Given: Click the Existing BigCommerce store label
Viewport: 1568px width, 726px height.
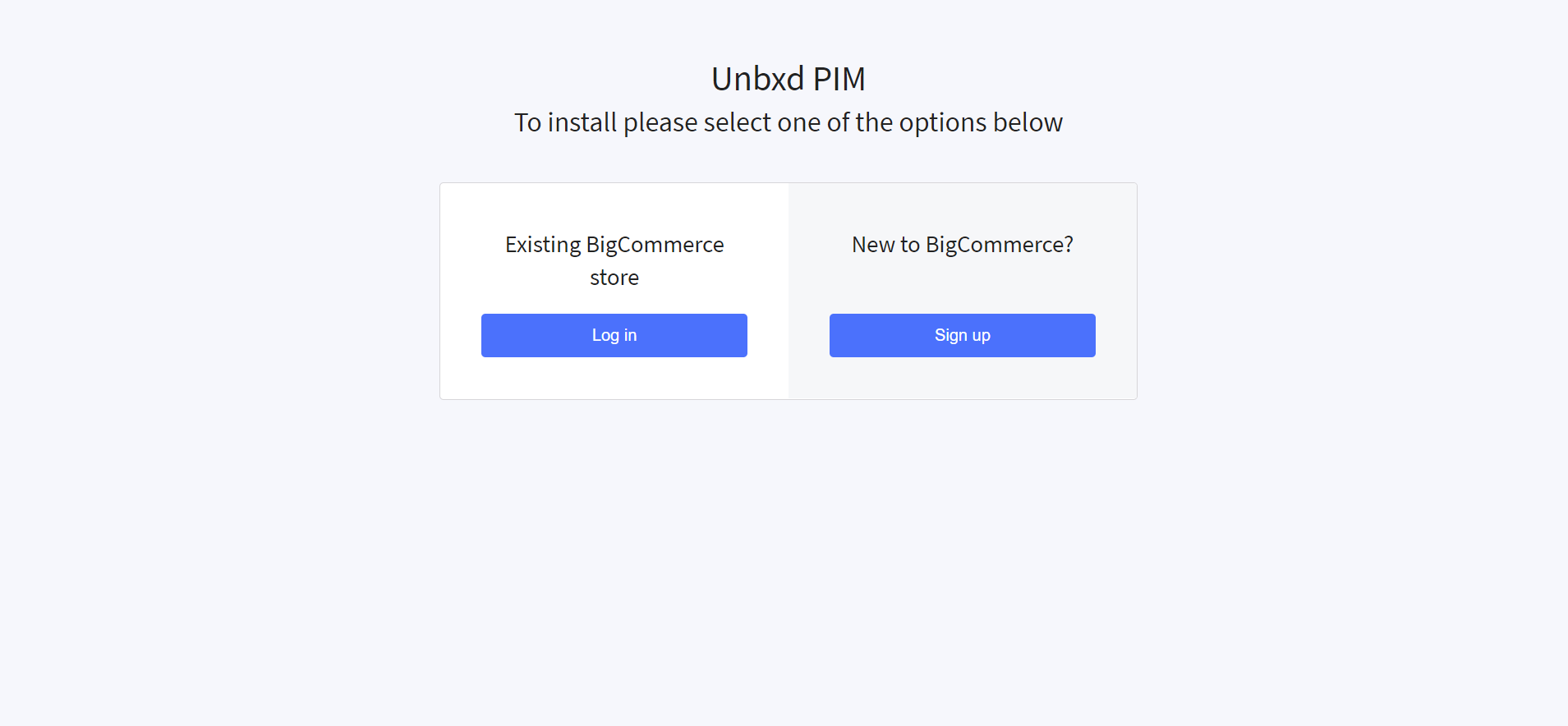Looking at the screenshot, I should tap(614, 260).
